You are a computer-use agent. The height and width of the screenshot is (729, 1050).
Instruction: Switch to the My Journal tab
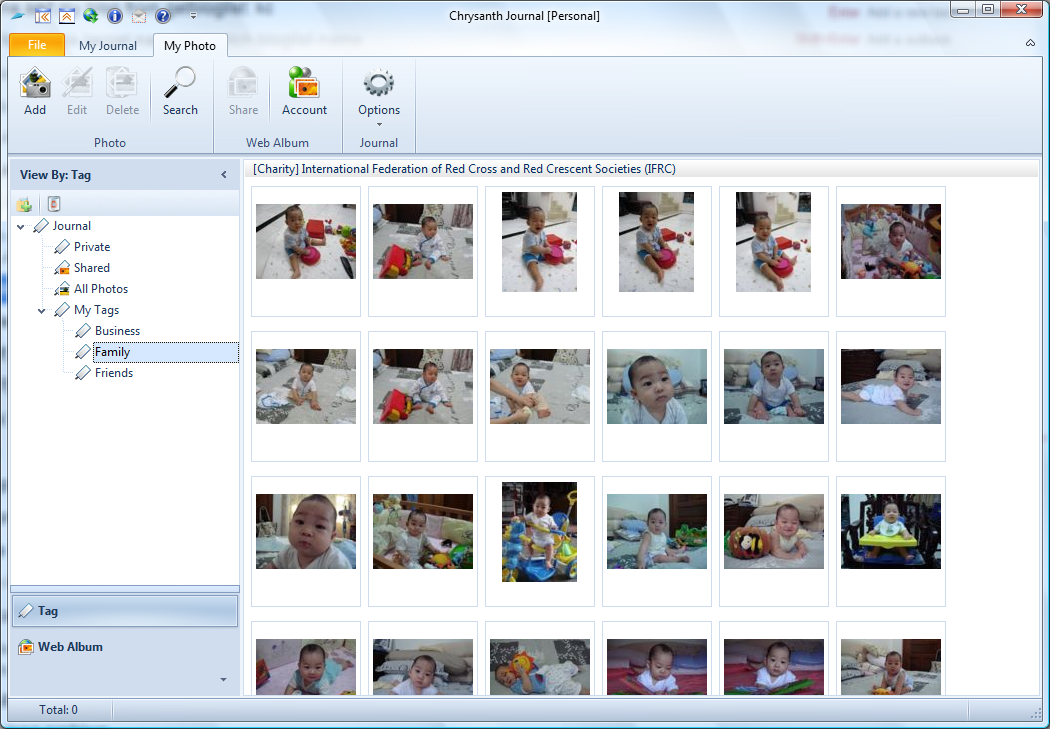pos(108,46)
